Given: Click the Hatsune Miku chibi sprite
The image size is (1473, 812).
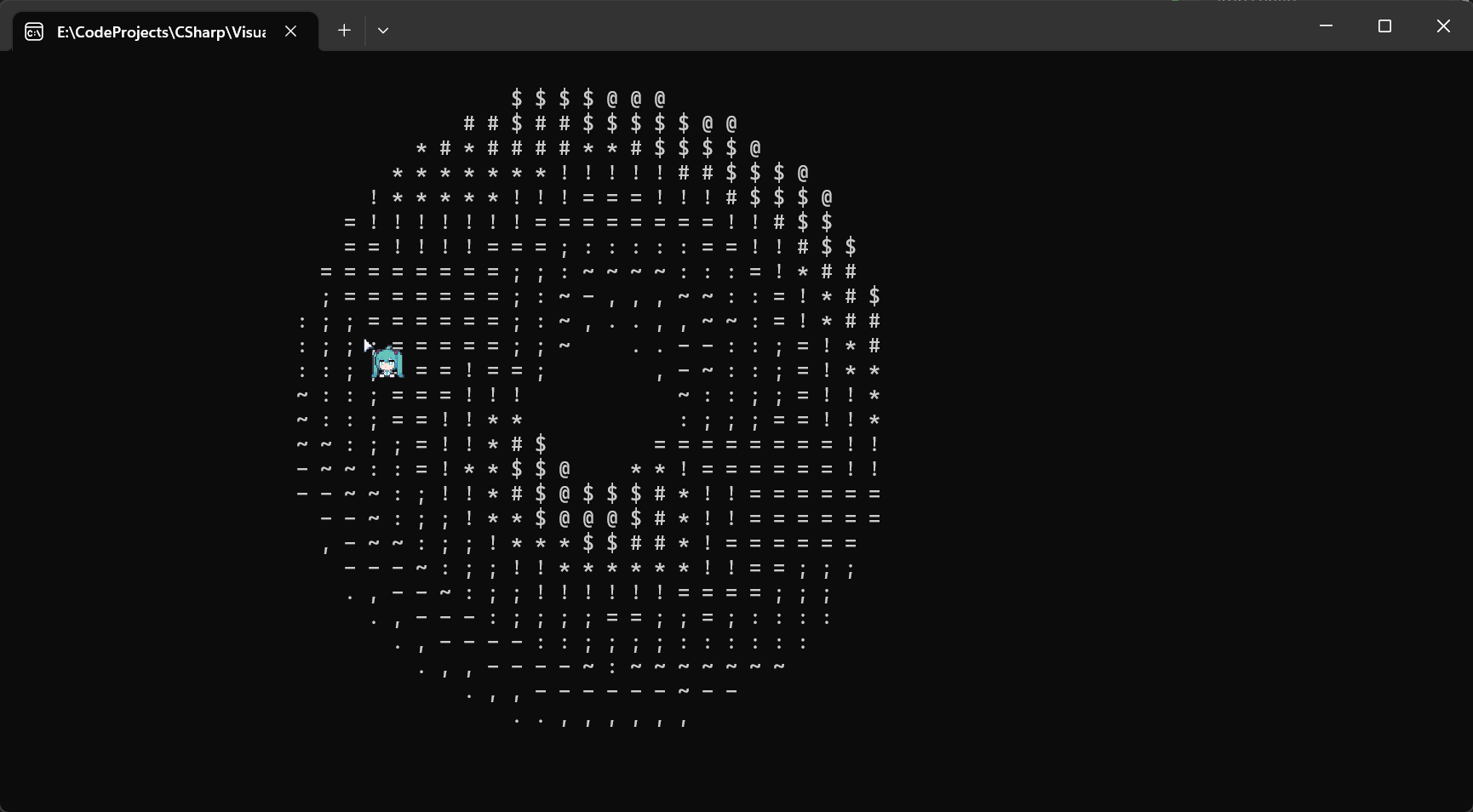Looking at the screenshot, I should pos(387,363).
